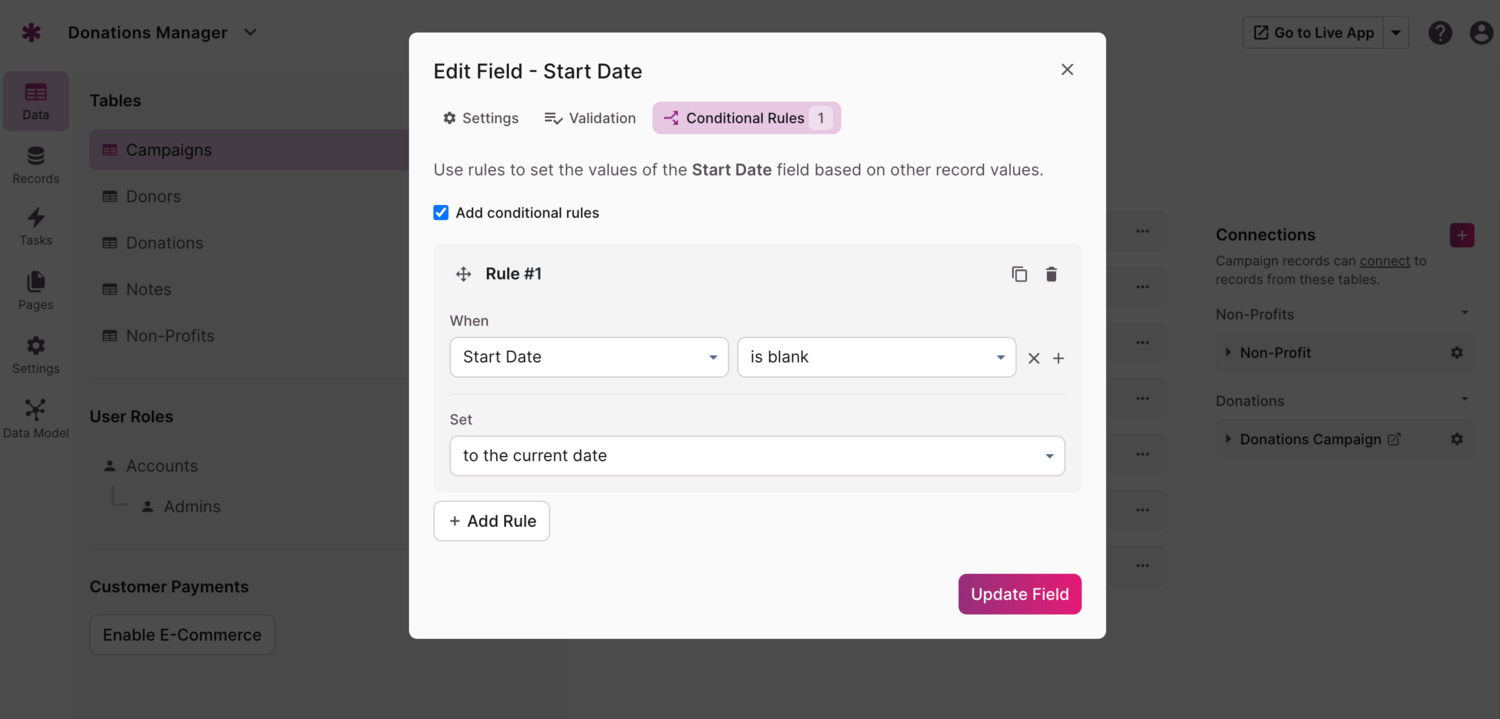This screenshot has width=1500, height=719.
Task: Click the help question mark icon
Action: 1440,33
